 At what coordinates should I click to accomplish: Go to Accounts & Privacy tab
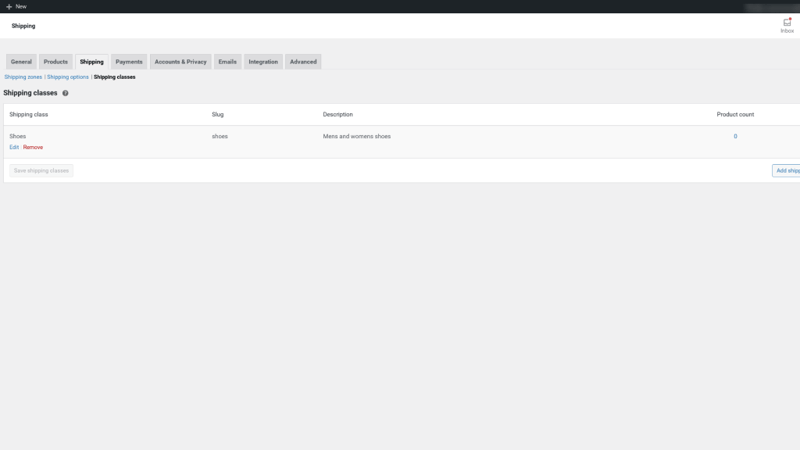(x=181, y=62)
